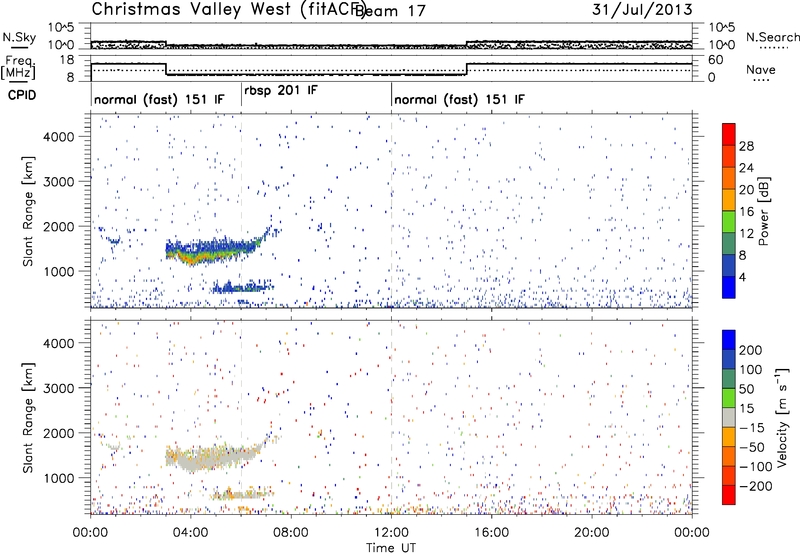The width and height of the screenshot is (800, 554).
Task: Click the 28 label on the power colorbar
Action: [x=746, y=146]
